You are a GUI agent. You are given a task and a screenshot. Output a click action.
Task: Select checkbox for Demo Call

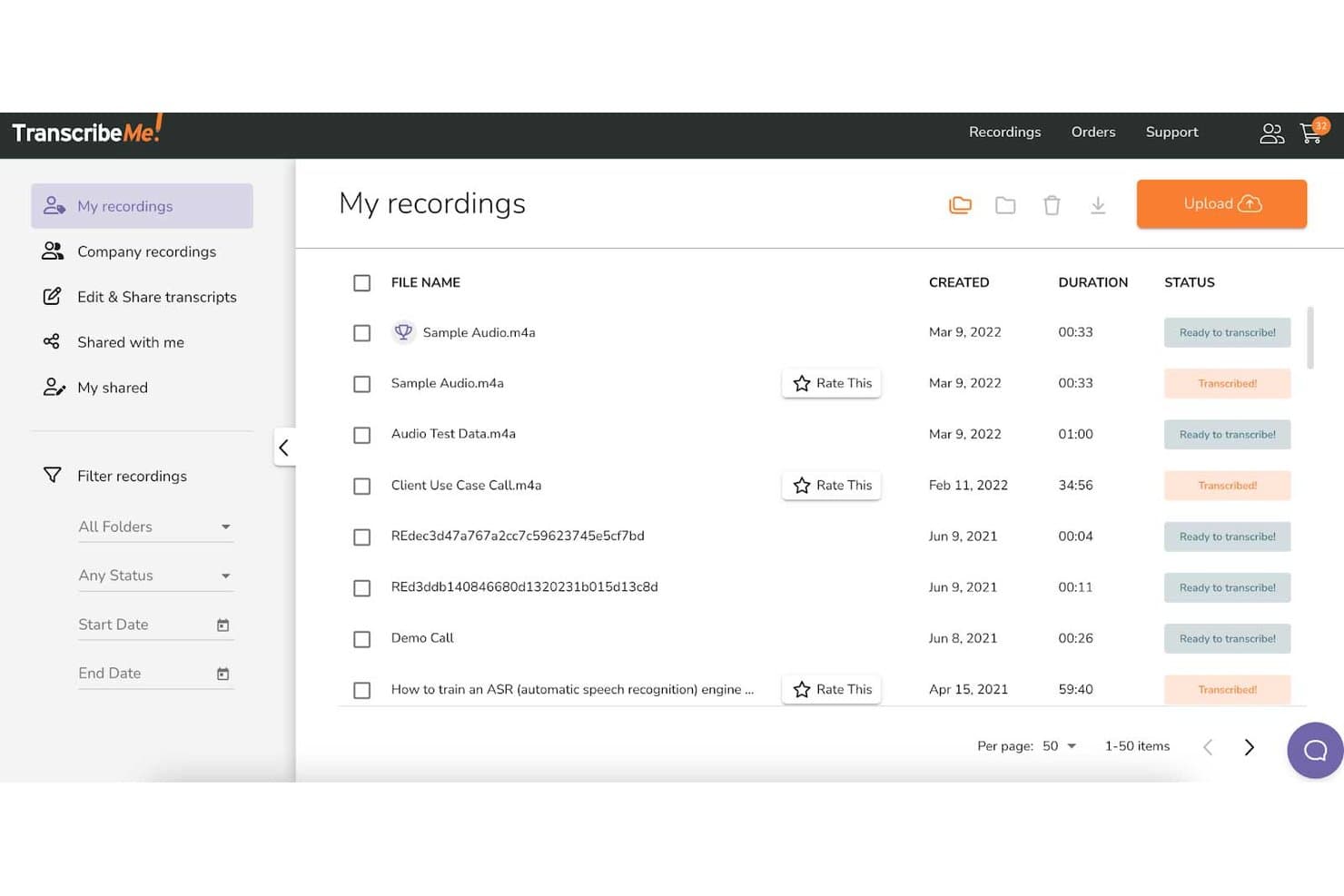click(361, 639)
